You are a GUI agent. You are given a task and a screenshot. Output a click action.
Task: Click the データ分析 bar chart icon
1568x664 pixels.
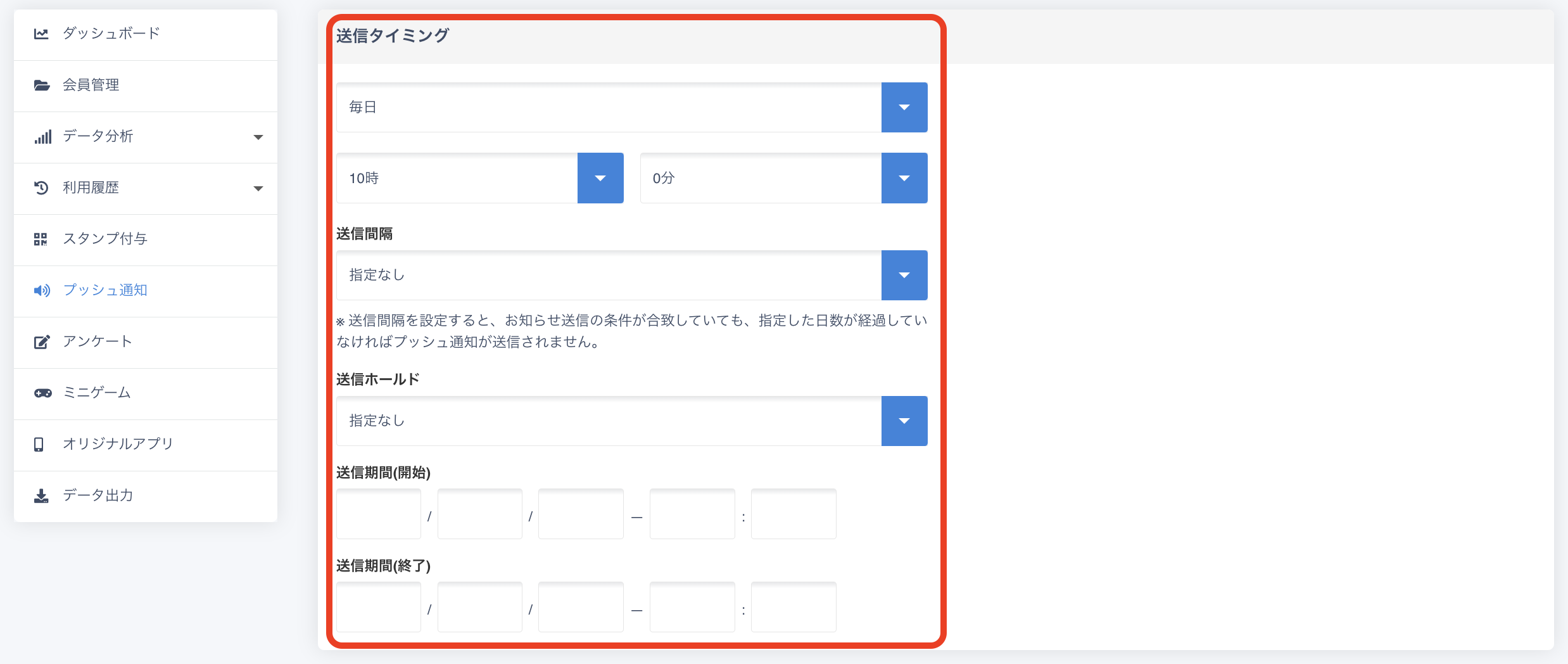click(x=42, y=137)
